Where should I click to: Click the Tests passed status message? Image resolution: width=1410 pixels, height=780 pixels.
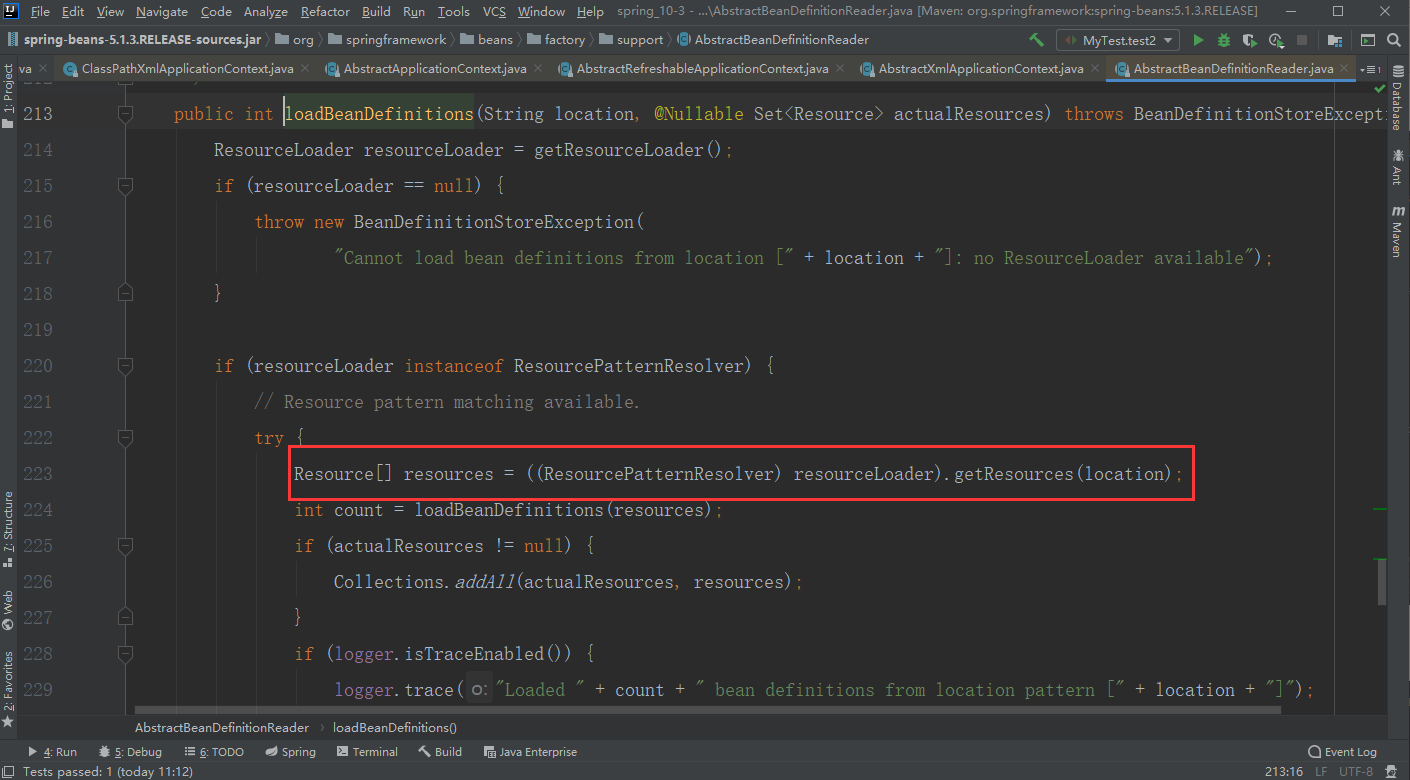click(x=107, y=771)
